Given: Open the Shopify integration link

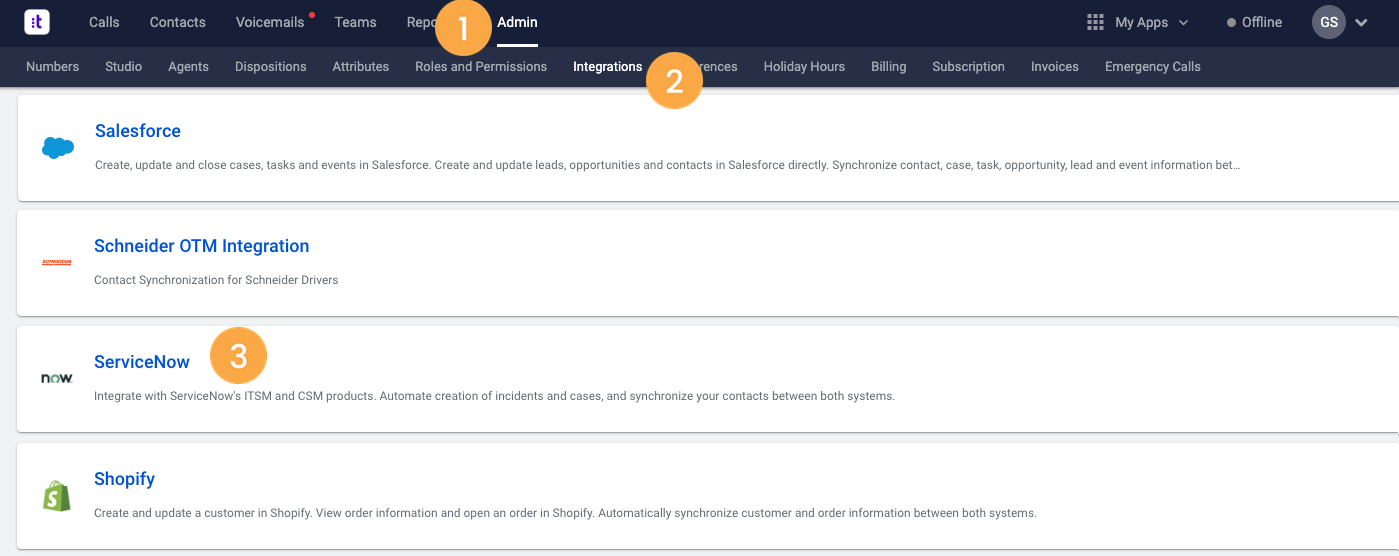Looking at the screenshot, I should click(124, 479).
